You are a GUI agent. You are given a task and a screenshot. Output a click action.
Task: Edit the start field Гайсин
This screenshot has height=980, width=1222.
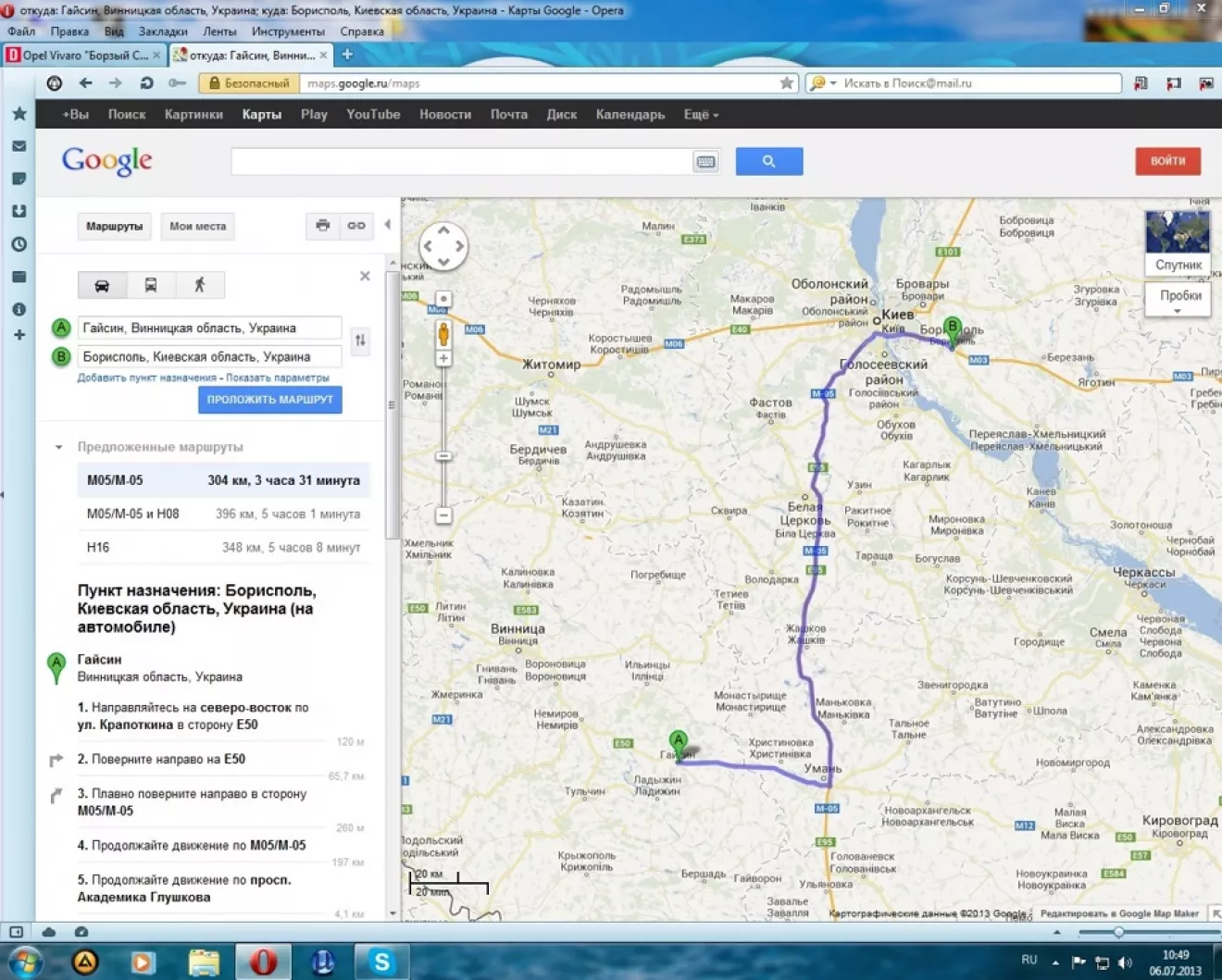click(x=209, y=328)
